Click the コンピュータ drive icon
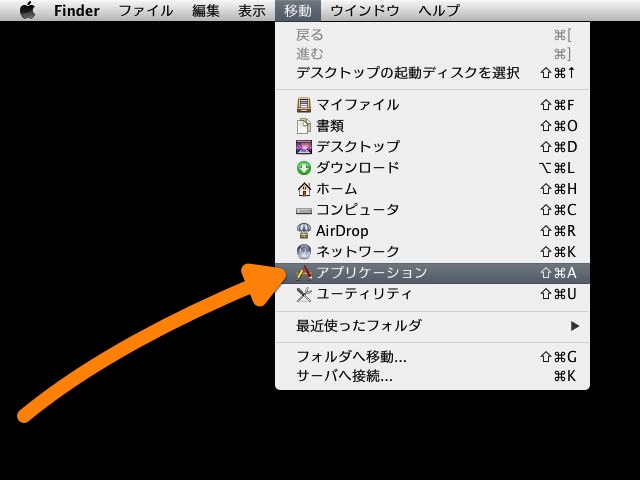 point(304,211)
